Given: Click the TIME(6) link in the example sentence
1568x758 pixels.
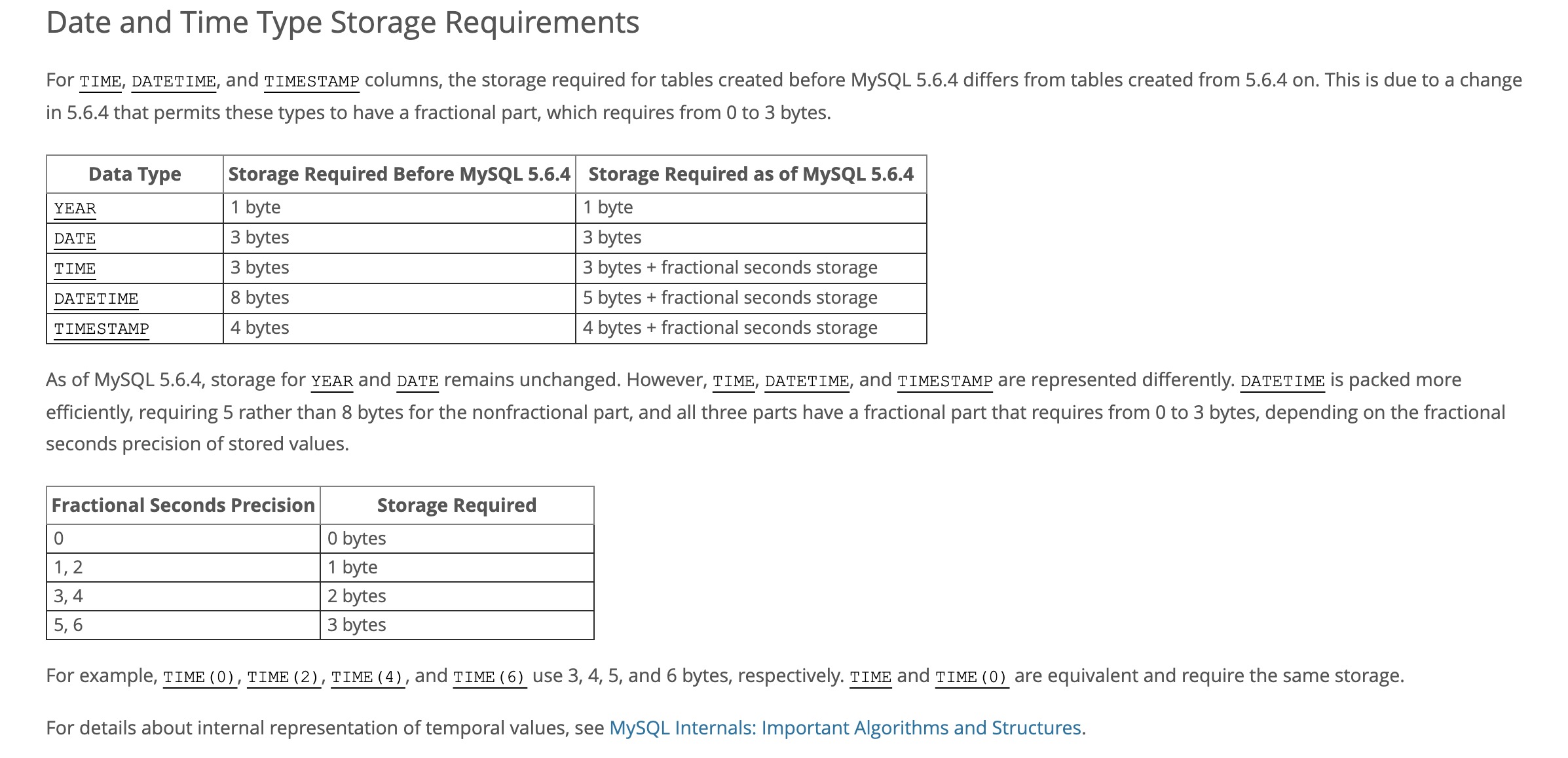Looking at the screenshot, I should click(x=490, y=677).
